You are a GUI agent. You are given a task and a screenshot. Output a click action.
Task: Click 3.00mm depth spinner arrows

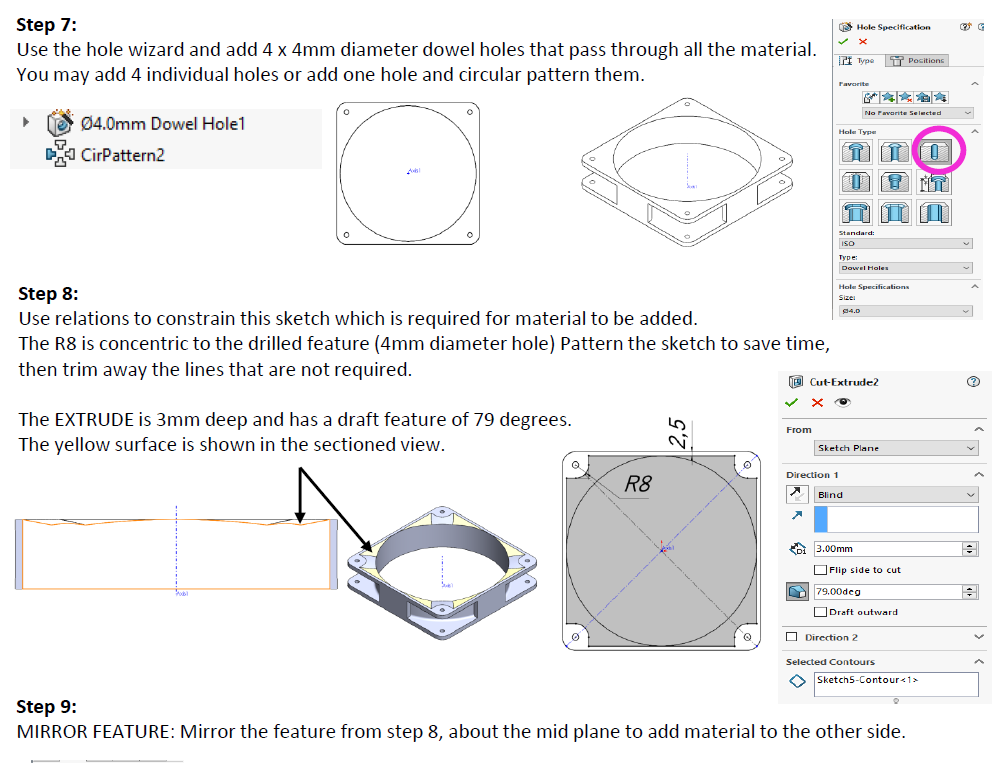pos(970,549)
